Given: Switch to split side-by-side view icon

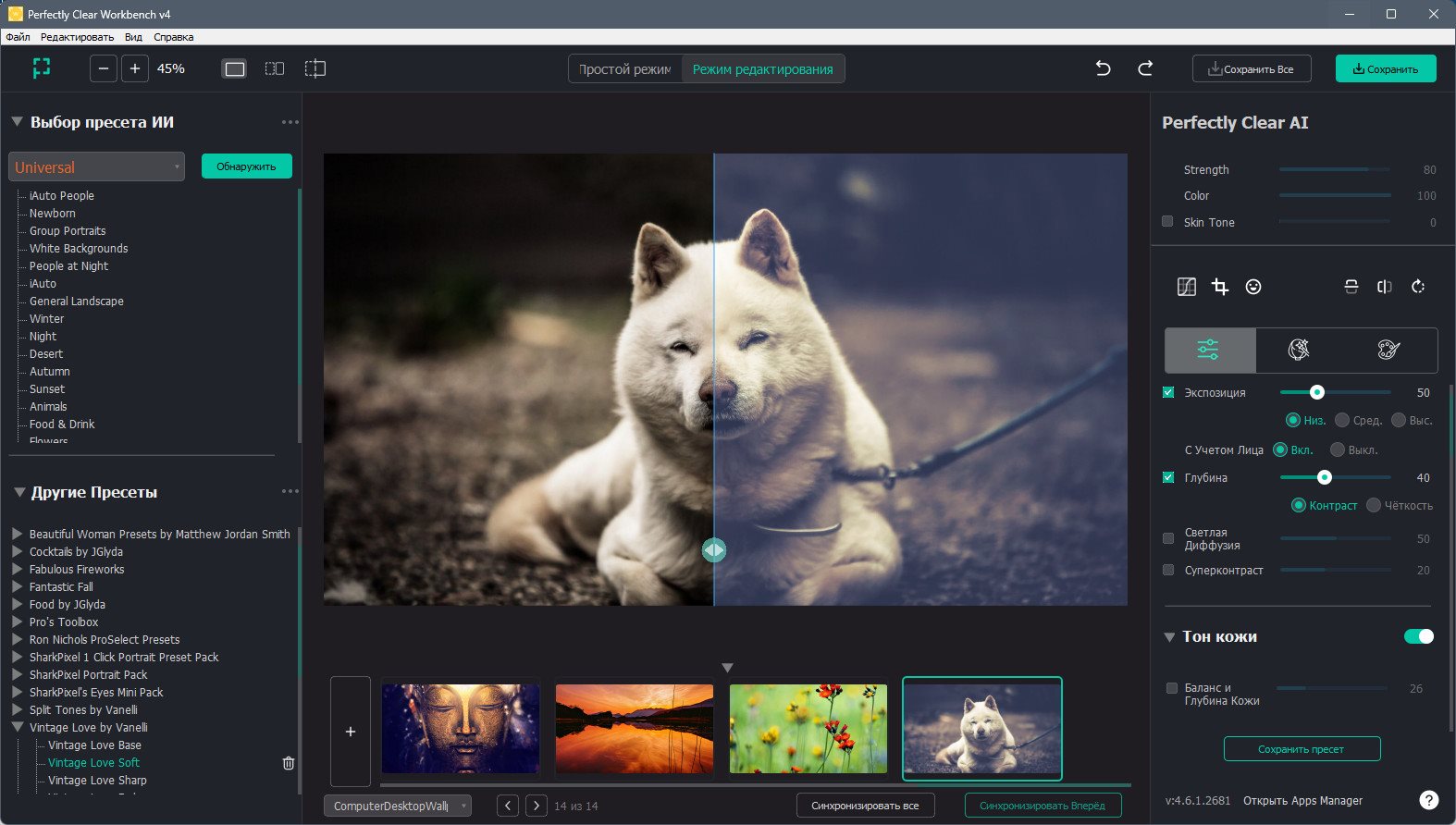Looking at the screenshot, I should [x=275, y=68].
